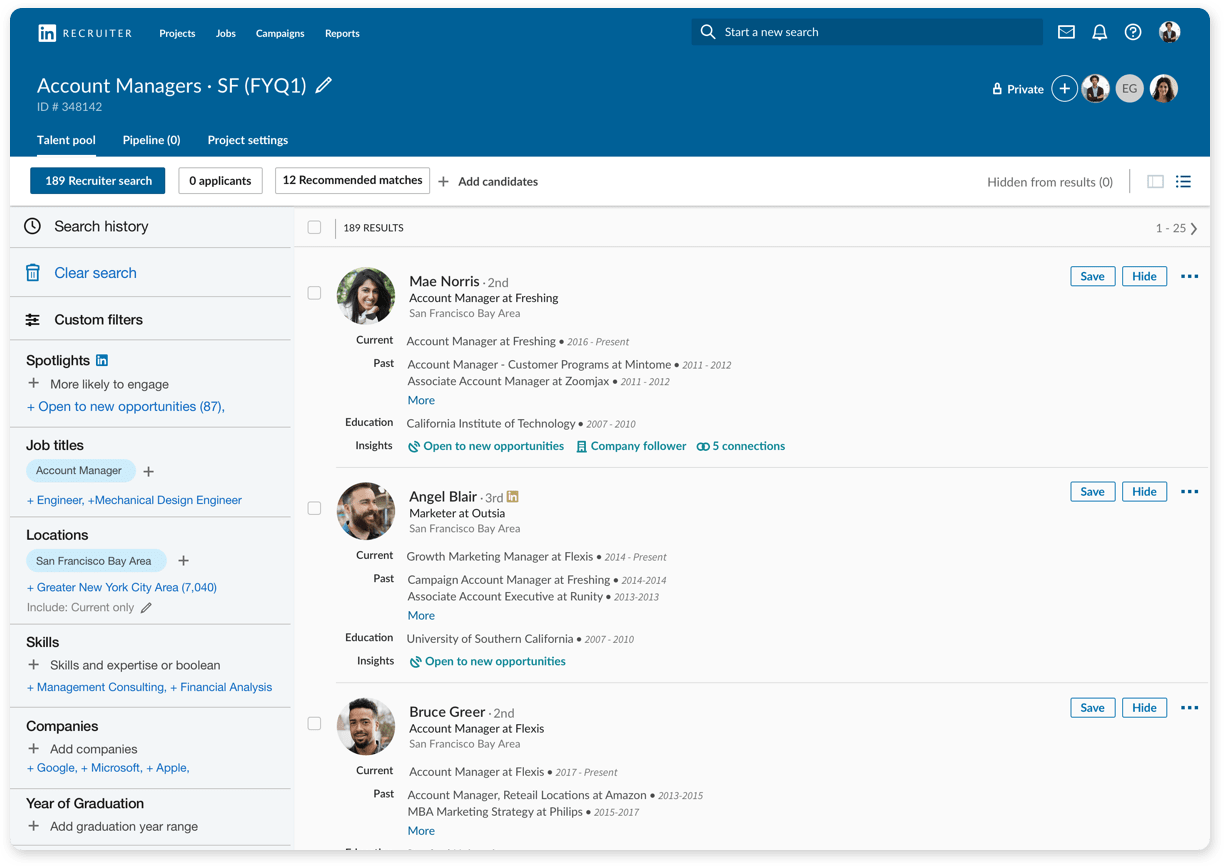Viewport: 1224px width, 866px height.
Task: Switch to list view icon
Action: [1183, 182]
